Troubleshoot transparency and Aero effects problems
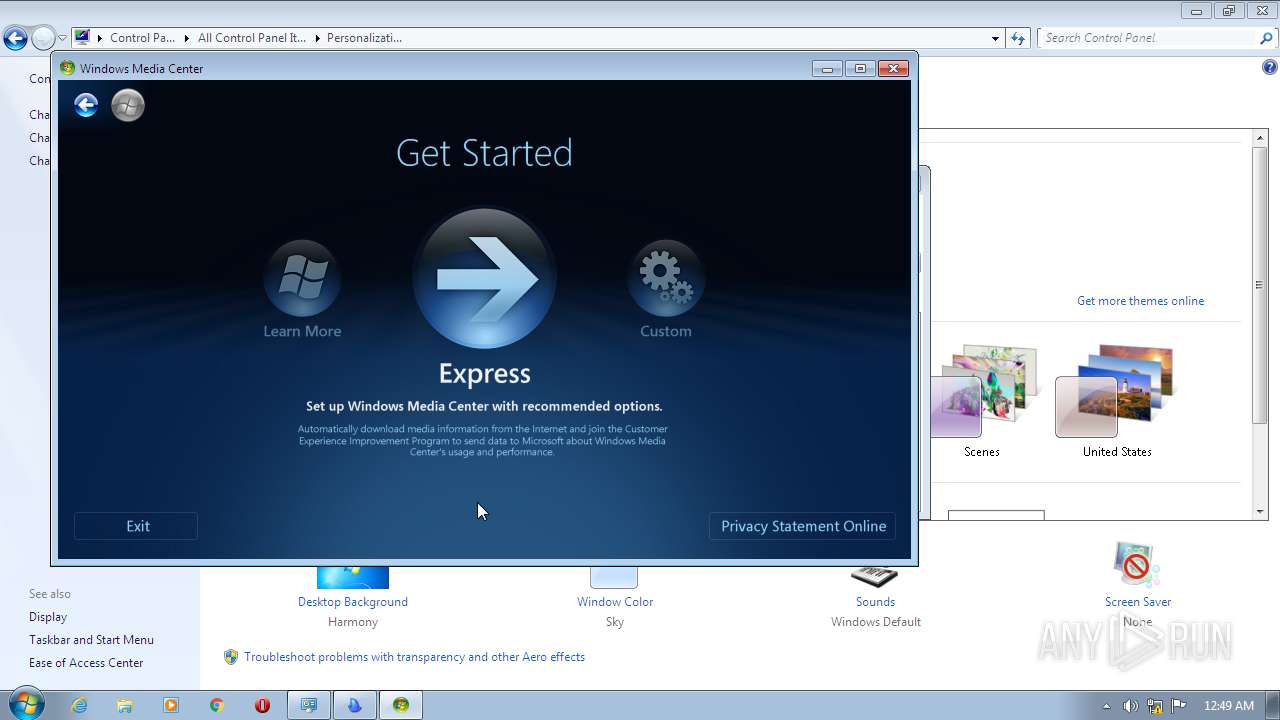 (x=414, y=657)
